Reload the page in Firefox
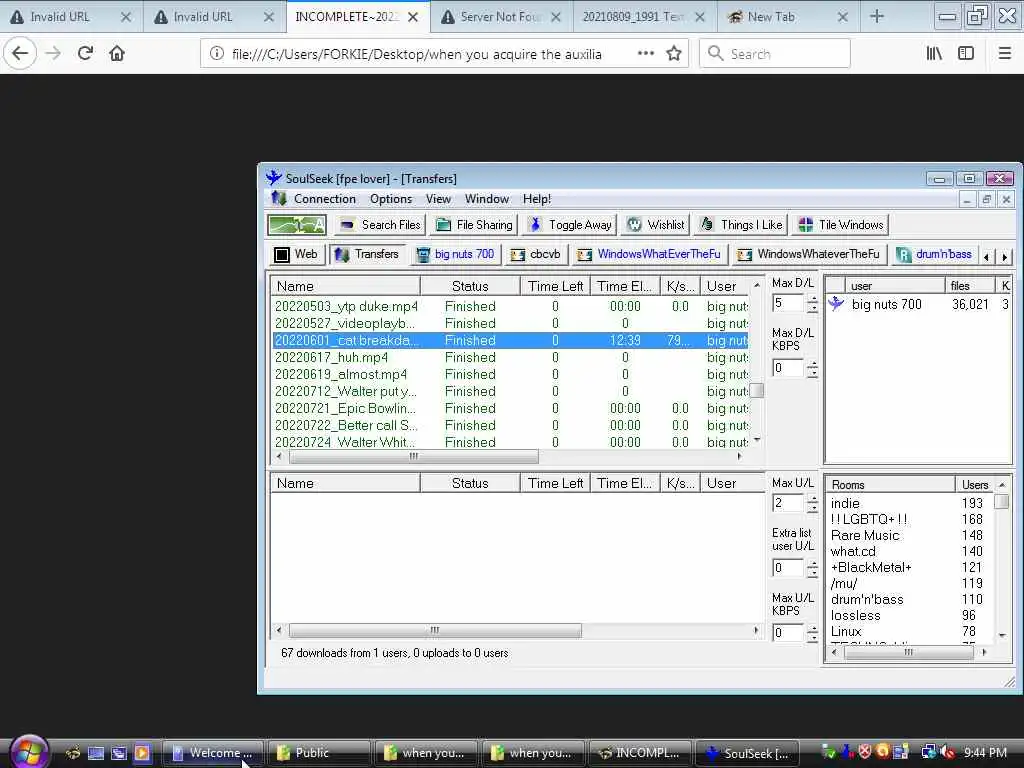Image resolution: width=1024 pixels, height=768 pixels. [86, 53]
